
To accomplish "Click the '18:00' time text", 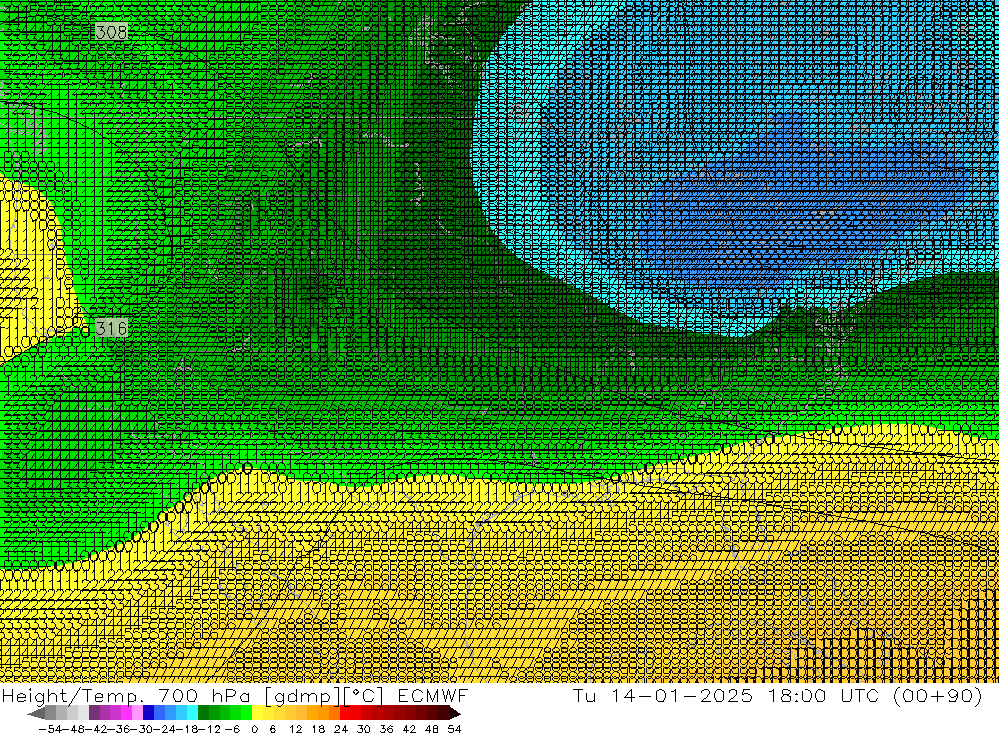I will coord(798,696).
